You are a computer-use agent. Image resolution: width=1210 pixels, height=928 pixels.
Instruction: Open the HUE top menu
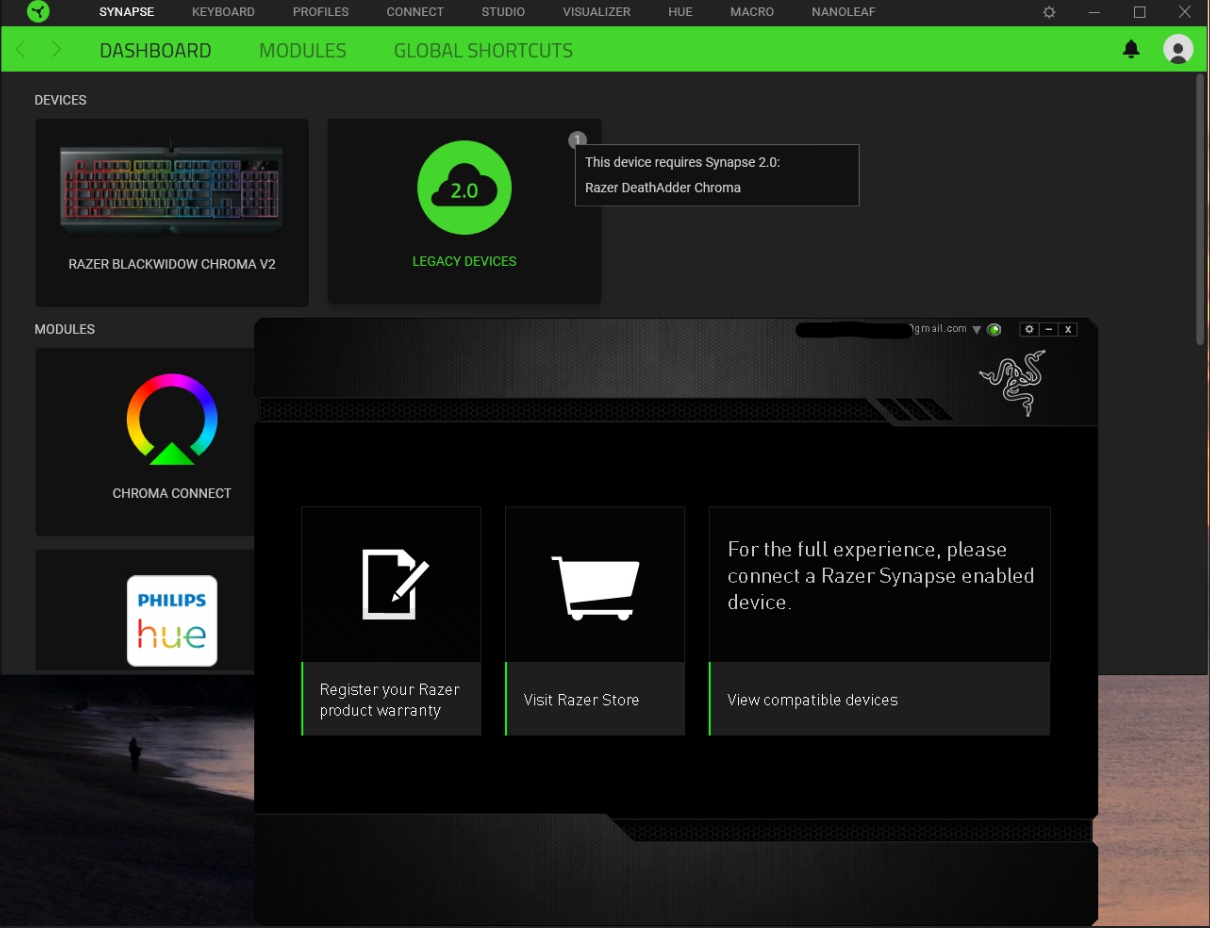680,12
